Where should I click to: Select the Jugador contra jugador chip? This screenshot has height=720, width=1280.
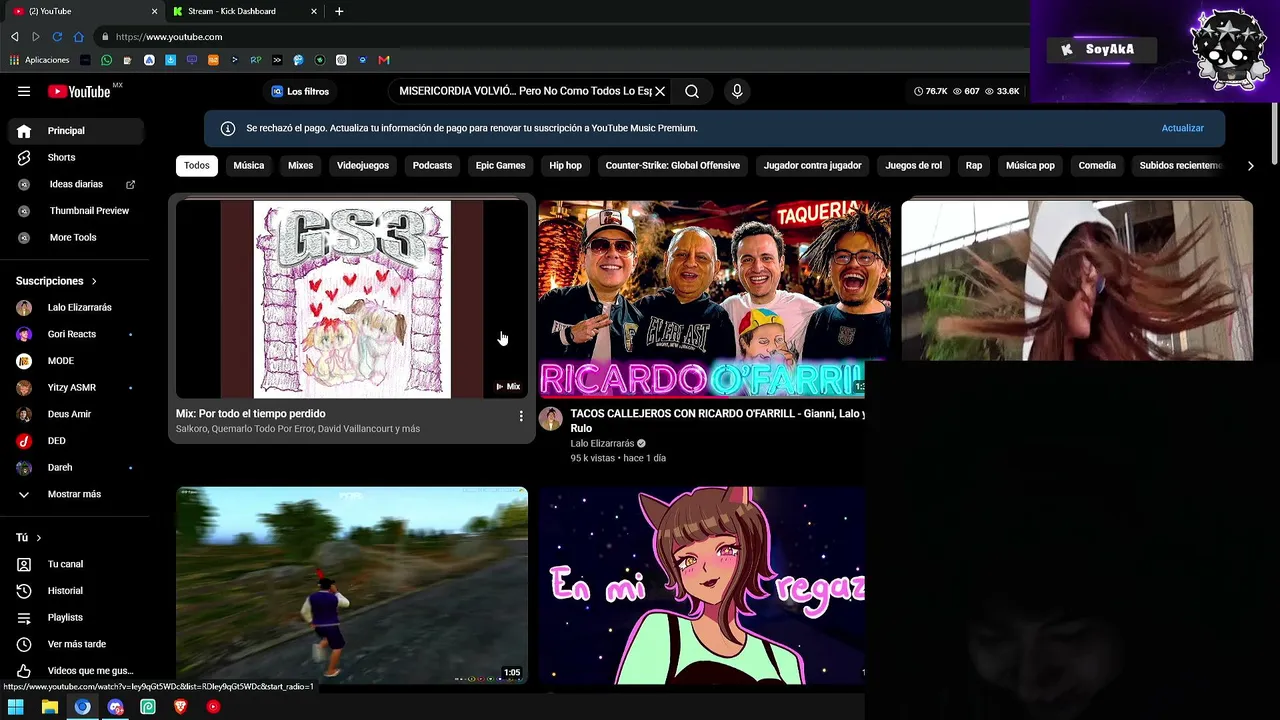[x=813, y=166]
